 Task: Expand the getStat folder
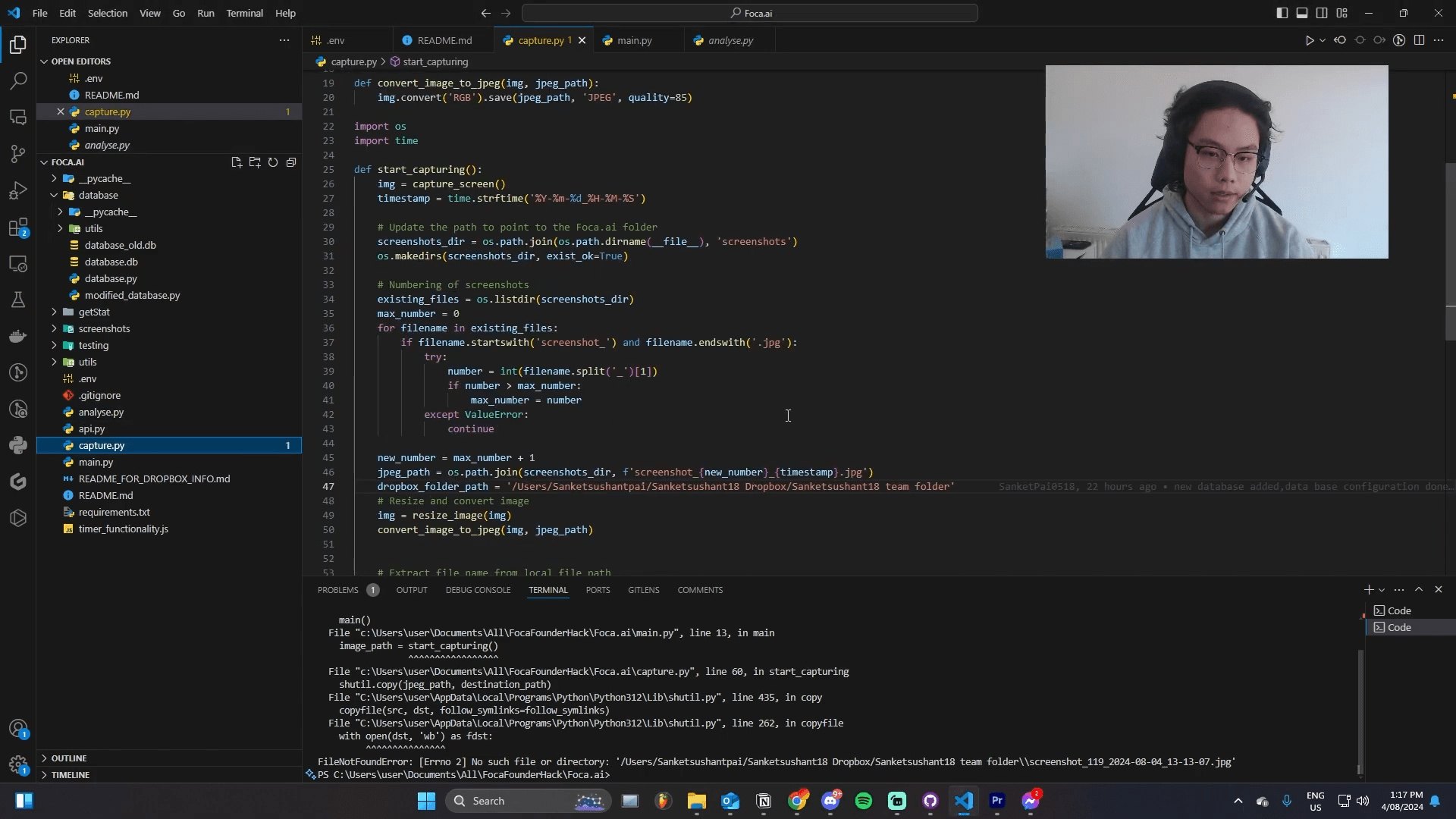tap(54, 312)
